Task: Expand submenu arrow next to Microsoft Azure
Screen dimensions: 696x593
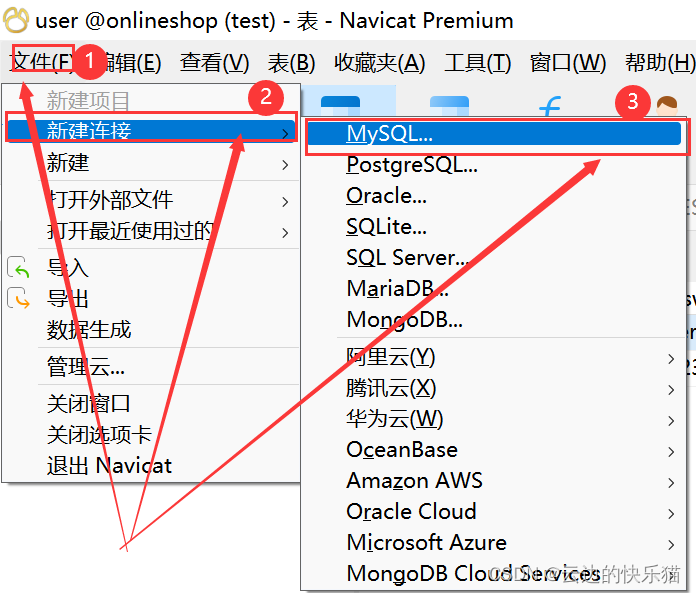Action: 672,544
